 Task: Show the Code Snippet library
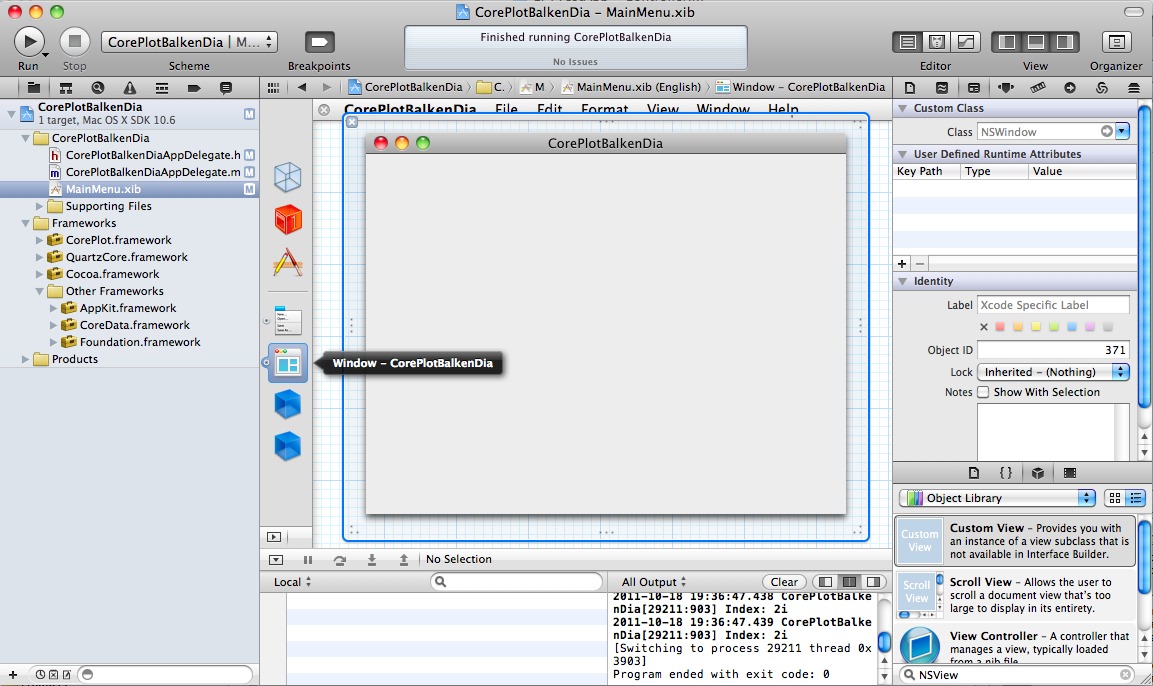coord(1006,473)
